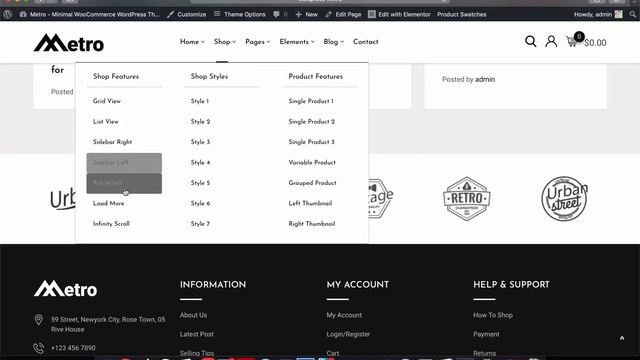Open About Us footer link

[193, 315]
